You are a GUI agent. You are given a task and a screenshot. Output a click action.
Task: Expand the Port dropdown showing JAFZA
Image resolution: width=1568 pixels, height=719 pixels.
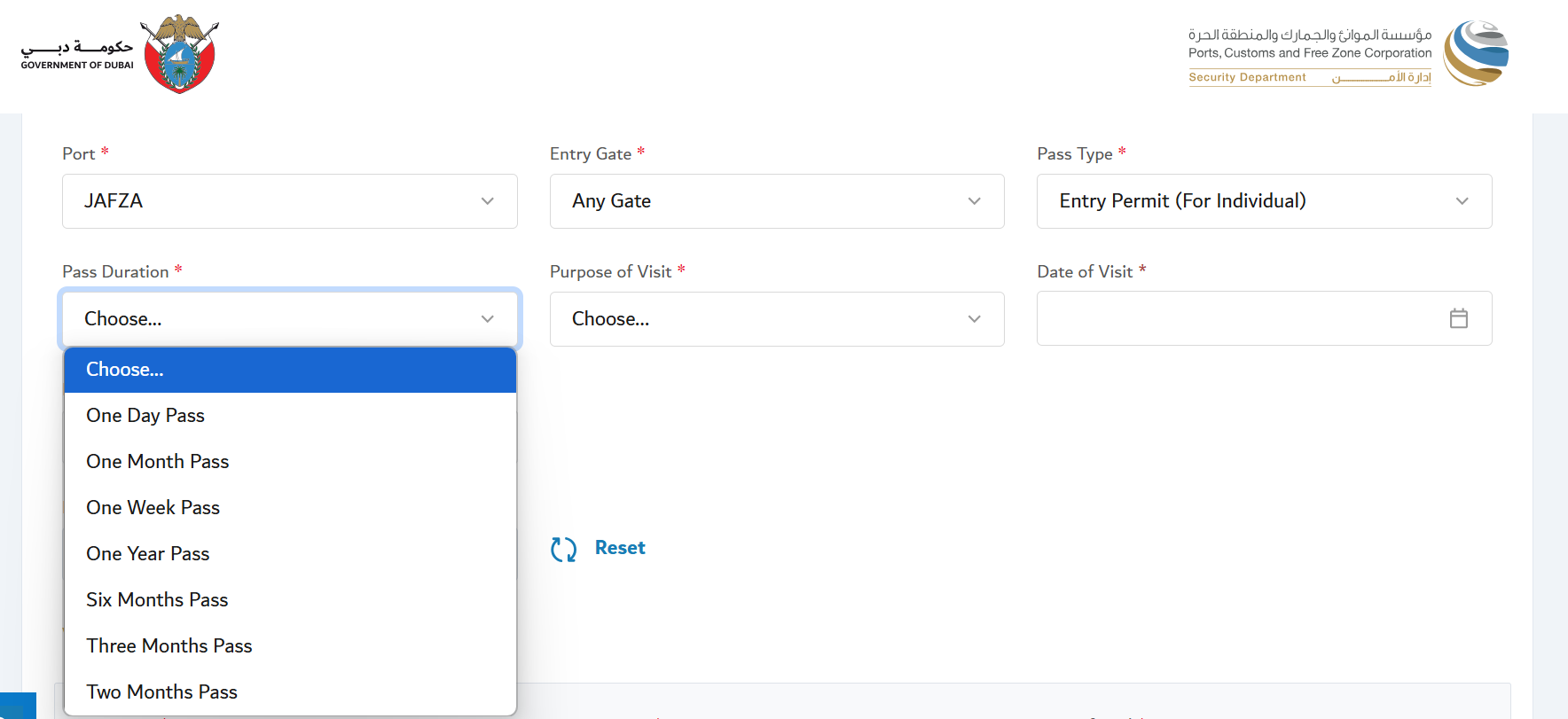pyautogui.click(x=289, y=201)
